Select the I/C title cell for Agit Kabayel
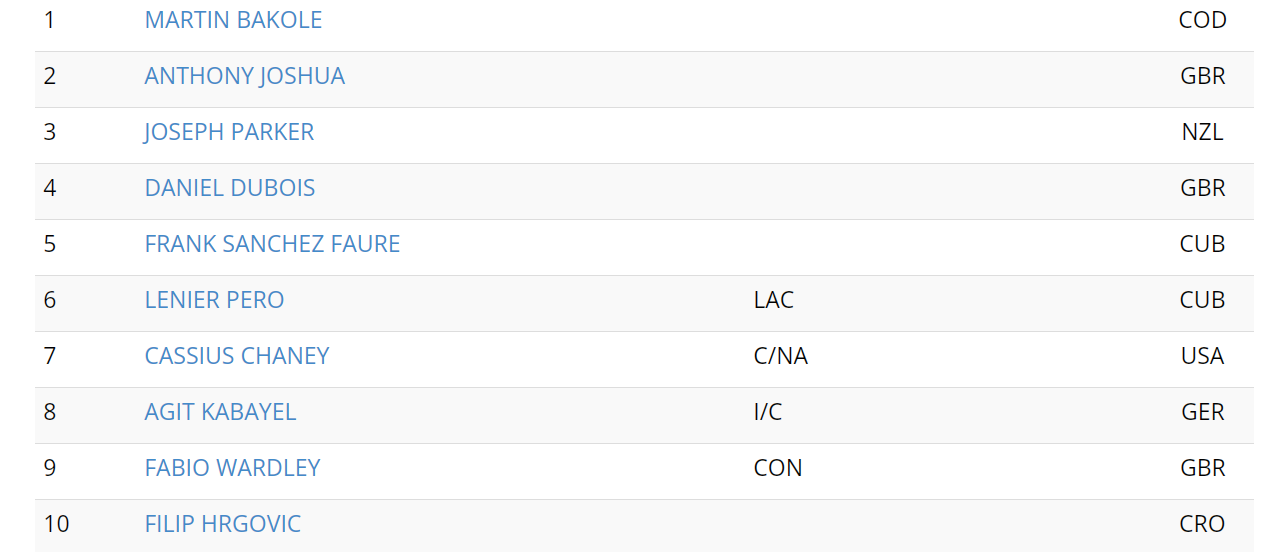 pos(768,412)
